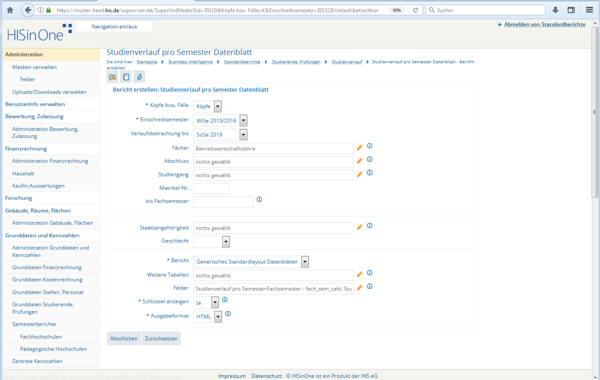The width and height of the screenshot is (600, 380).
Task: Click Abmelden von Standardberichte link
Action: pos(544,24)
